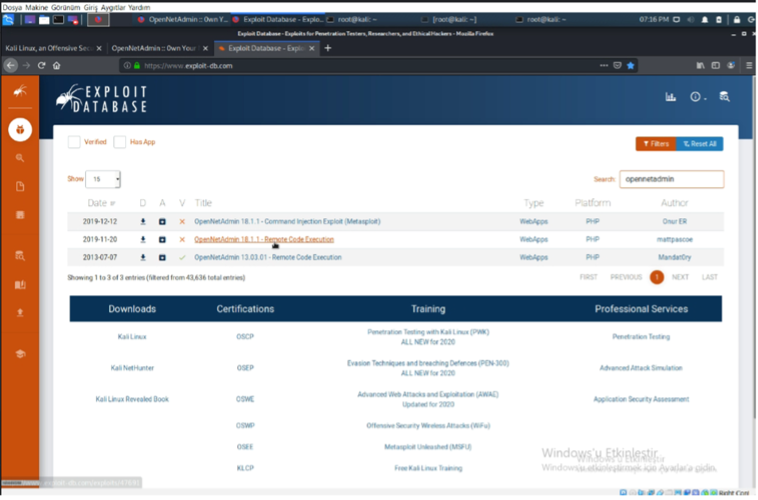
Task: Open the search magnifier icon in orange sidebar
Action: (x=20, y=158)
